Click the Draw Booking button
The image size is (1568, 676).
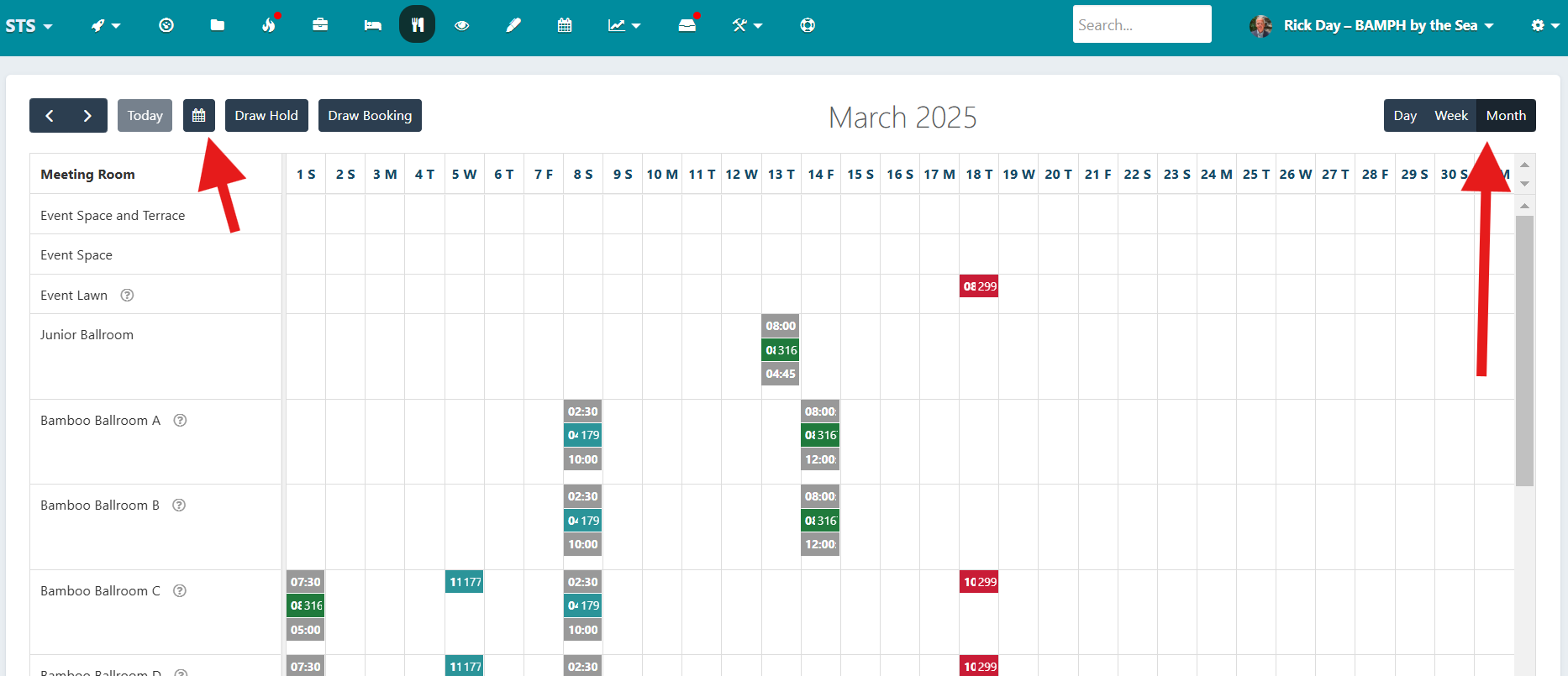point(370,116)
